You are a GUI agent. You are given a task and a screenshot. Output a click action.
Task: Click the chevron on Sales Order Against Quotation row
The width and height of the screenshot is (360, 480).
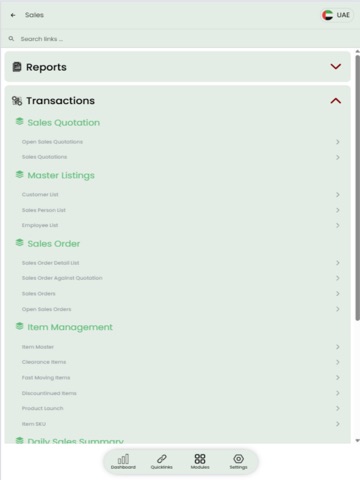338,278
